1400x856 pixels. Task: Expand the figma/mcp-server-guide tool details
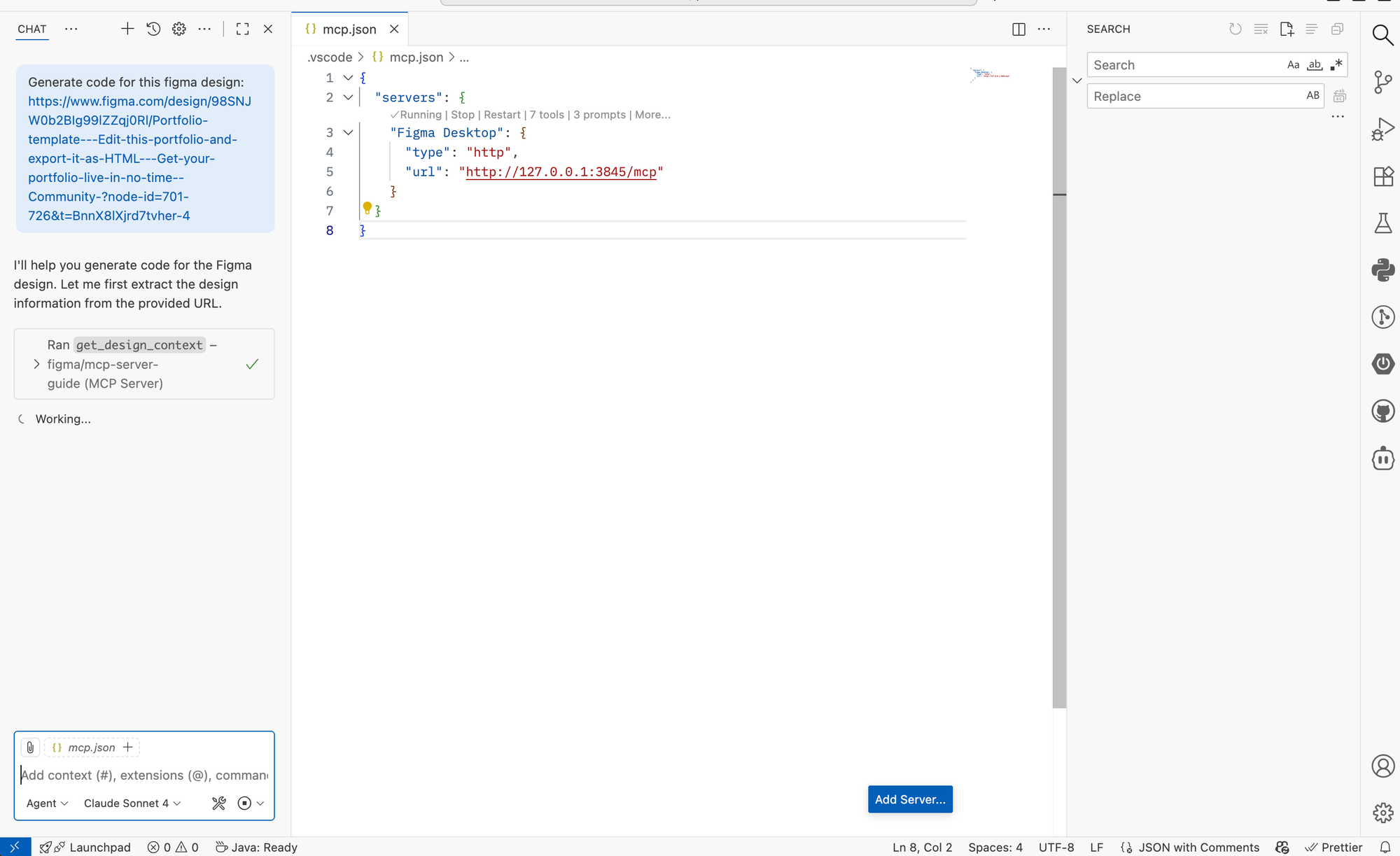click(x=36, y=364)
